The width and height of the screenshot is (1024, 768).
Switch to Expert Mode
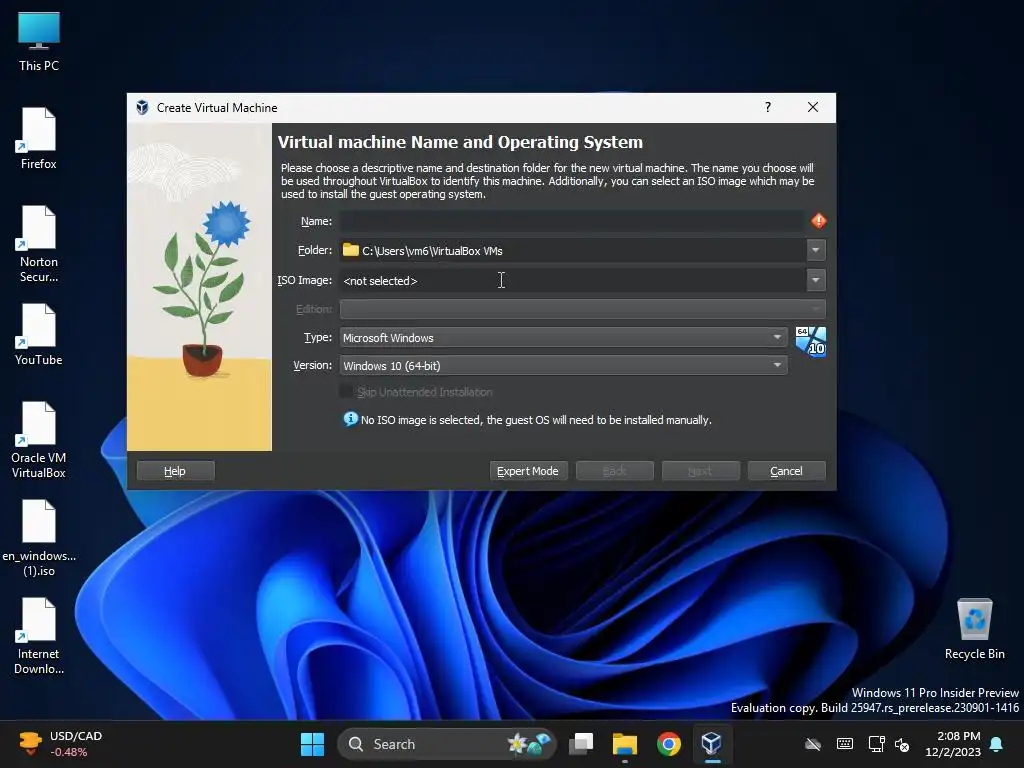click(x=528, y=471)
